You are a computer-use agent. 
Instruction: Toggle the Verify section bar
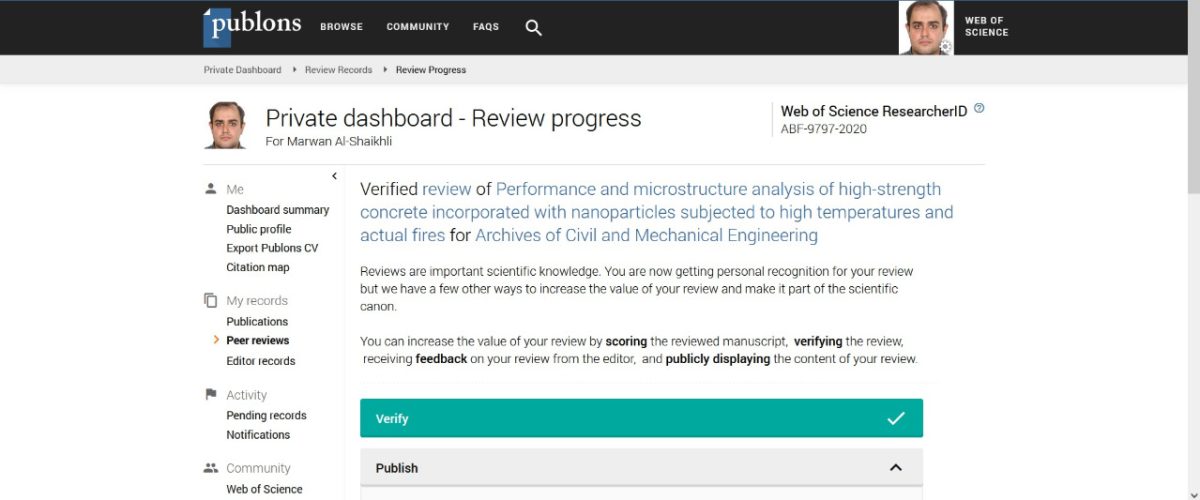pyautogui.click(x=641, y=418)
